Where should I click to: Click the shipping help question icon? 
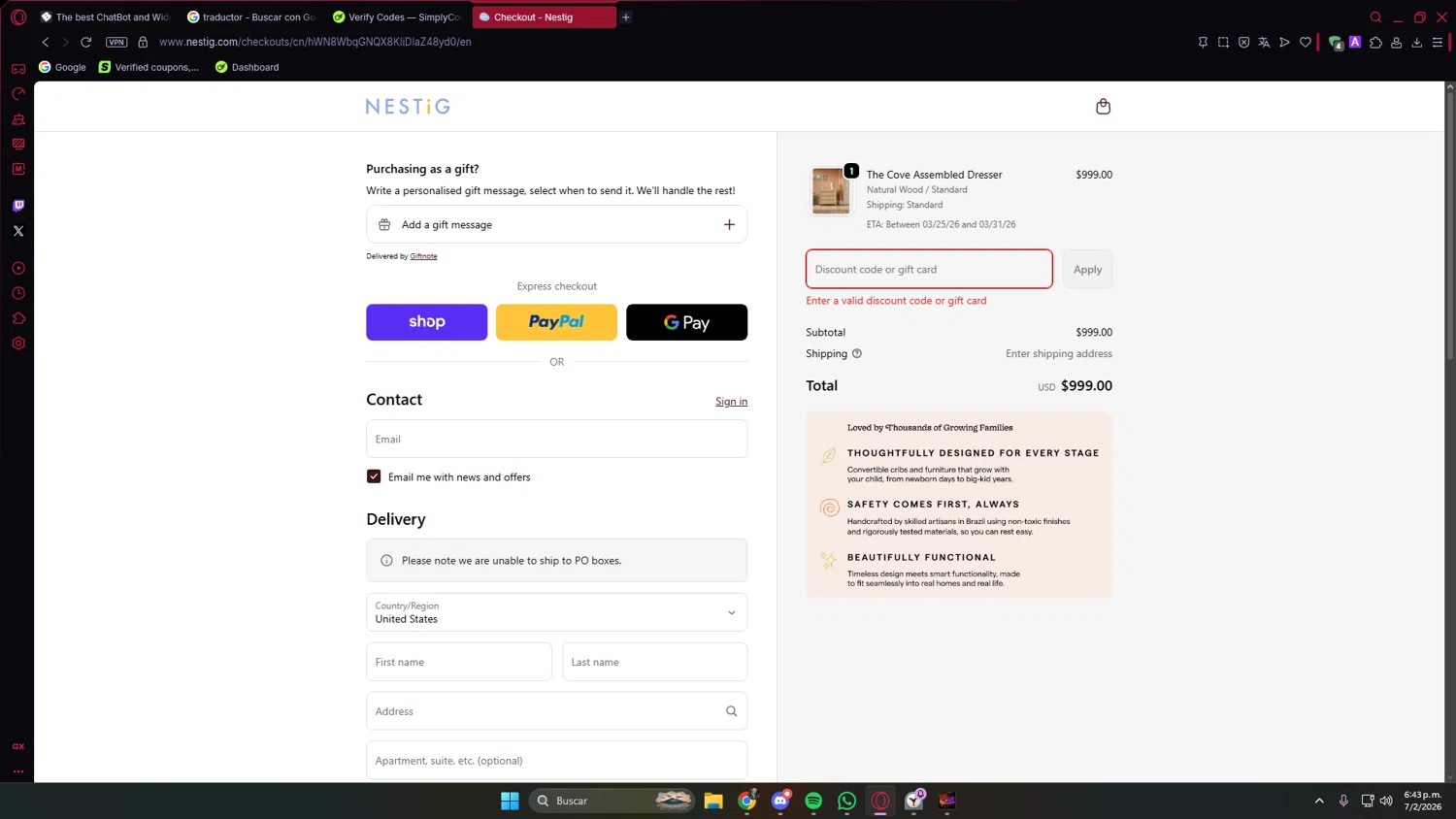(857, 353)
